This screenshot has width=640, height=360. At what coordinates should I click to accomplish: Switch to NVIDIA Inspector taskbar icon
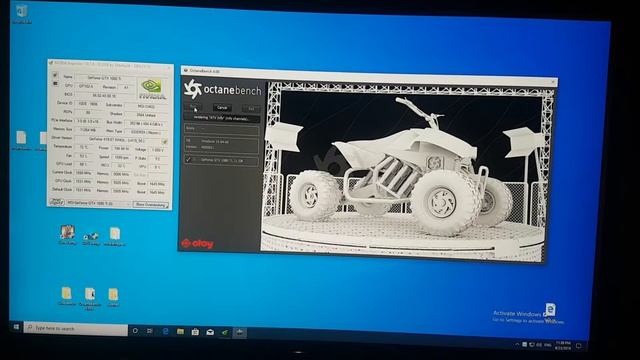[x=224, y=333]
